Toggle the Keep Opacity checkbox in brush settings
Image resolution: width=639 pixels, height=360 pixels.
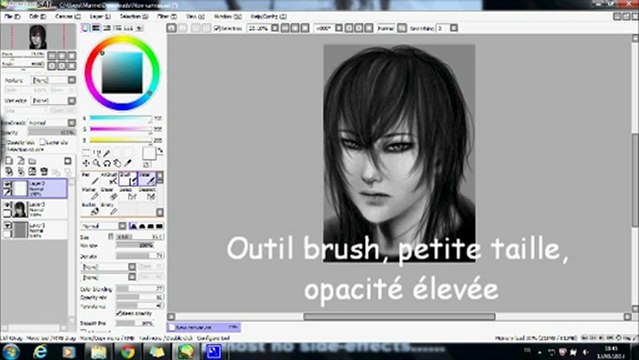[119, 313]
